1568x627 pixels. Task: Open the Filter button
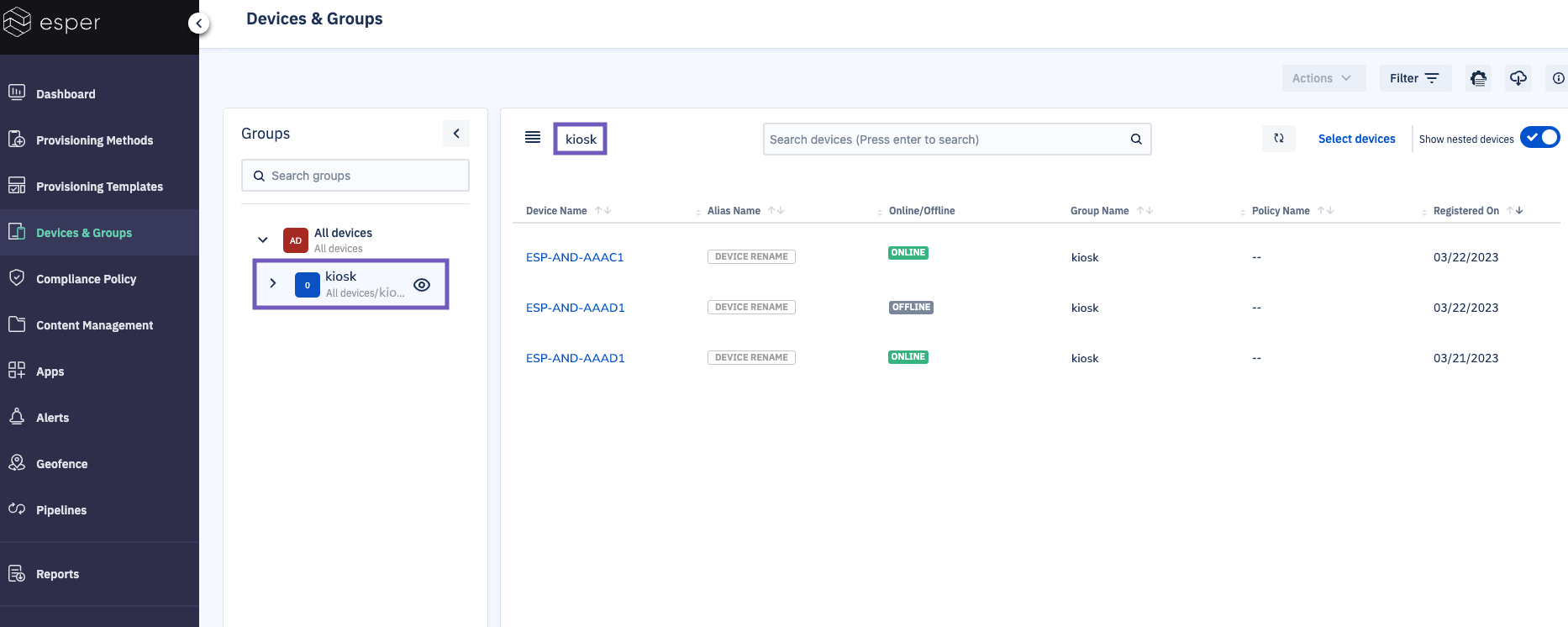coord(1414,78)
